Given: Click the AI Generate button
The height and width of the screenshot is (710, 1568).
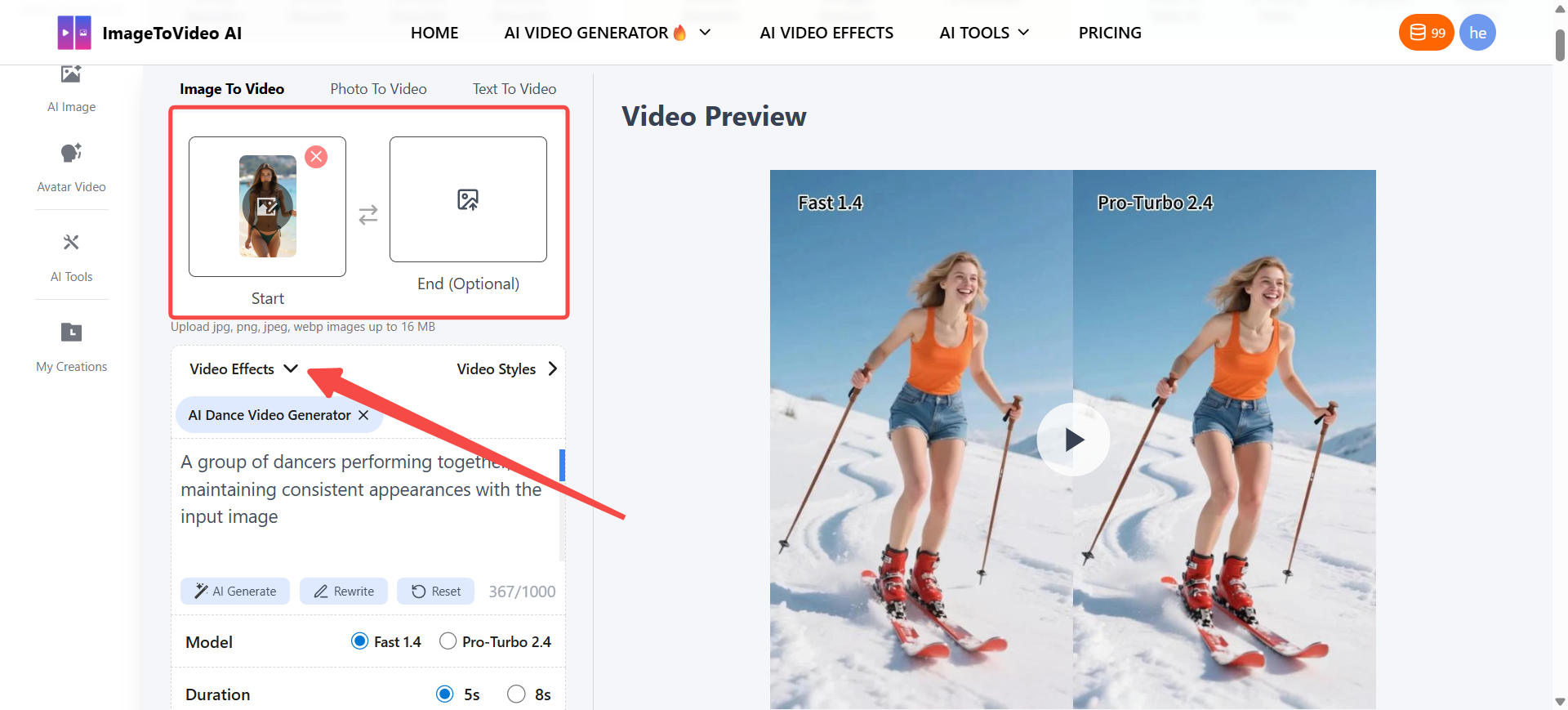Looking at the screenshot, I should 235,591.
